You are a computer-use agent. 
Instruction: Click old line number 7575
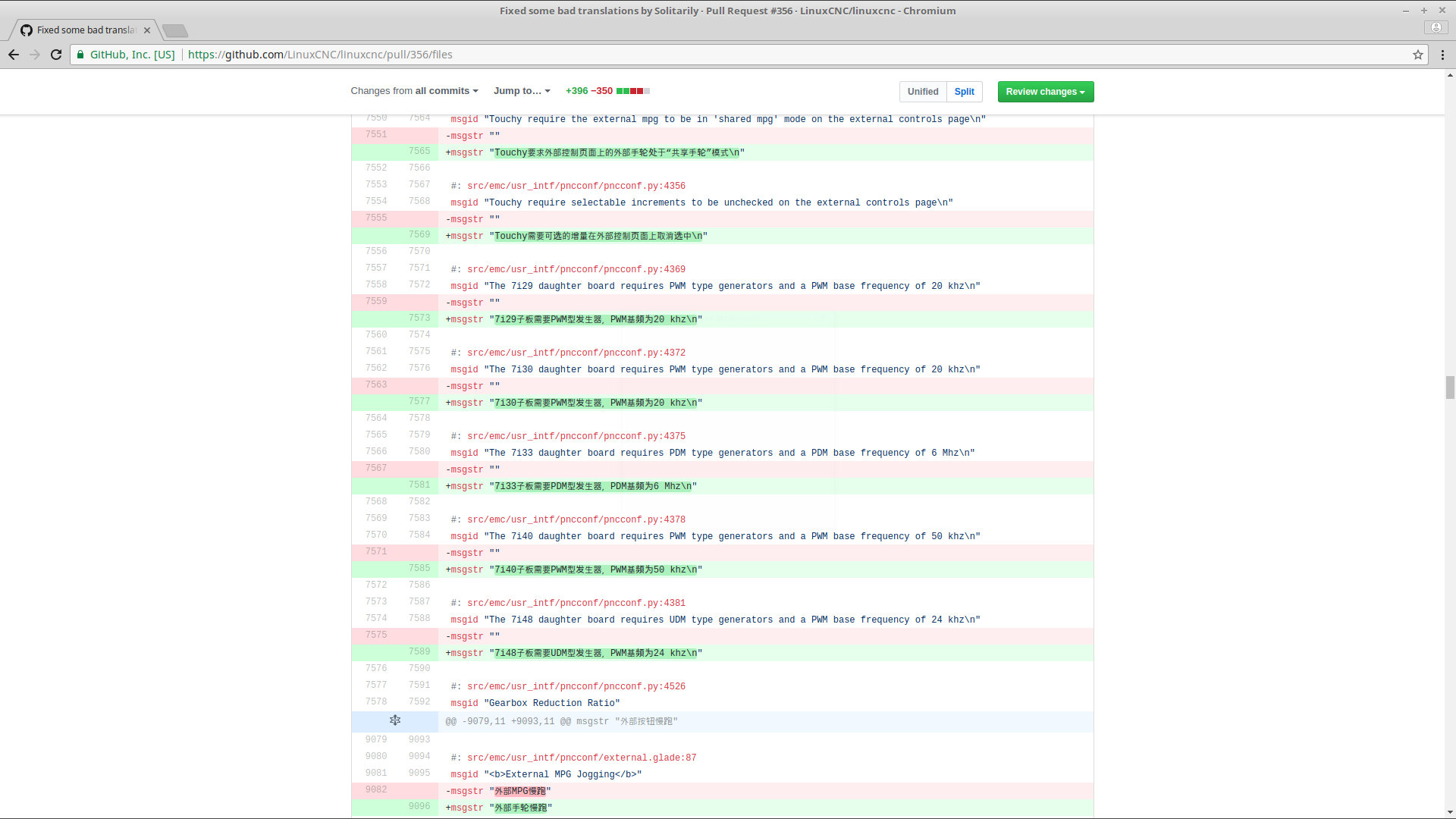(x=376, y=635)
